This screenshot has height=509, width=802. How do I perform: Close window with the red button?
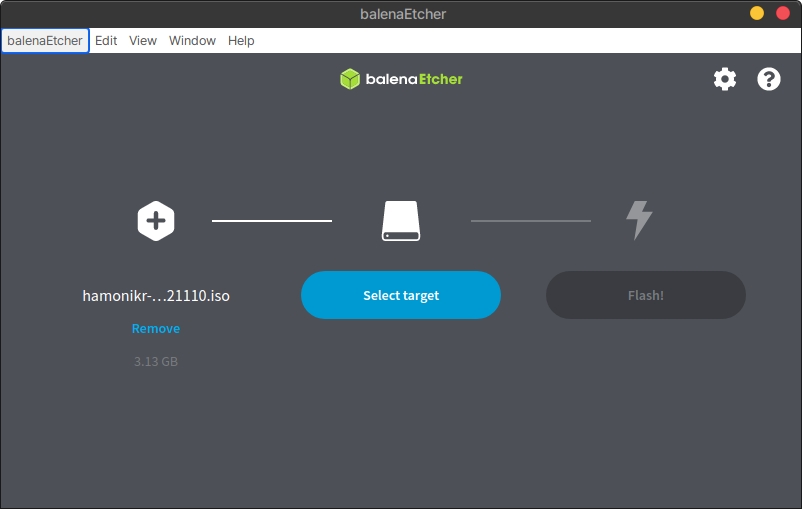click(783, 13)
